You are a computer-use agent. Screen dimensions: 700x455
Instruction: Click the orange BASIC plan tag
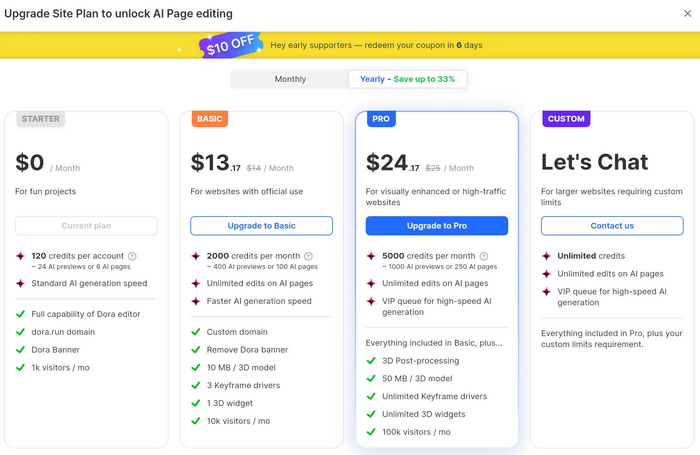pos(210,119)
